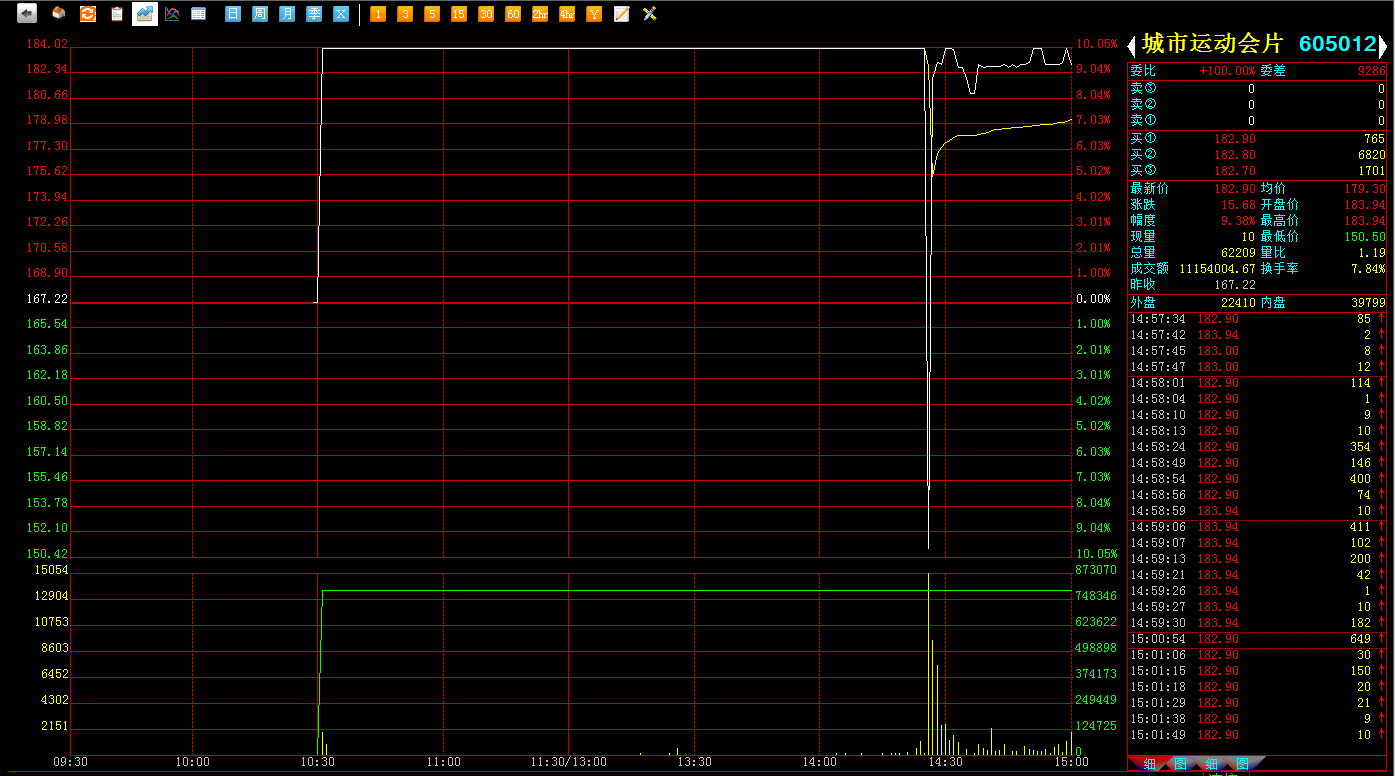
Task: Select the 5-minute period icon
Action: (x=432, y=14)
